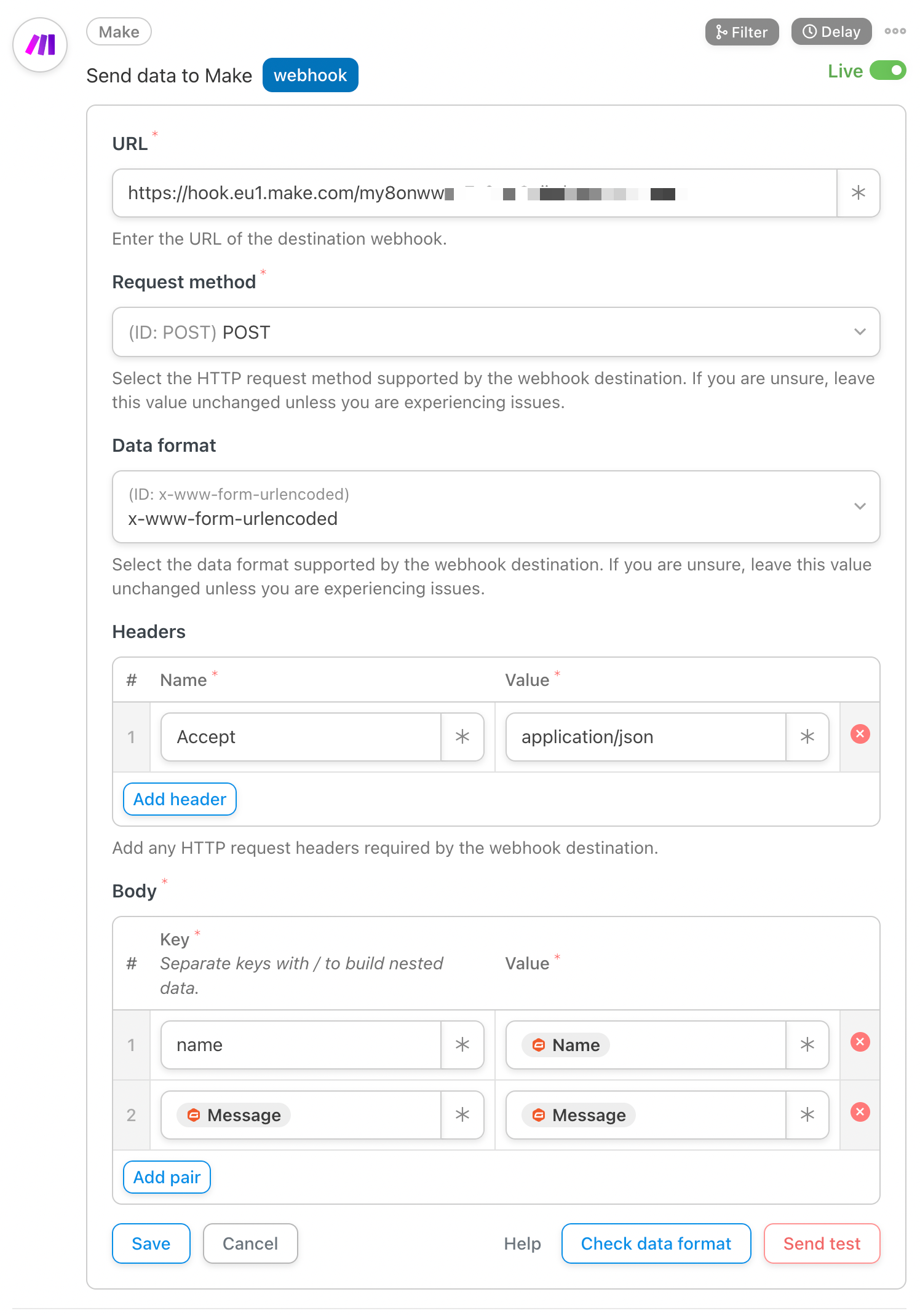Add a Filter to this action
Screen dimensions: 920x1316
click(x=742, y=32)
